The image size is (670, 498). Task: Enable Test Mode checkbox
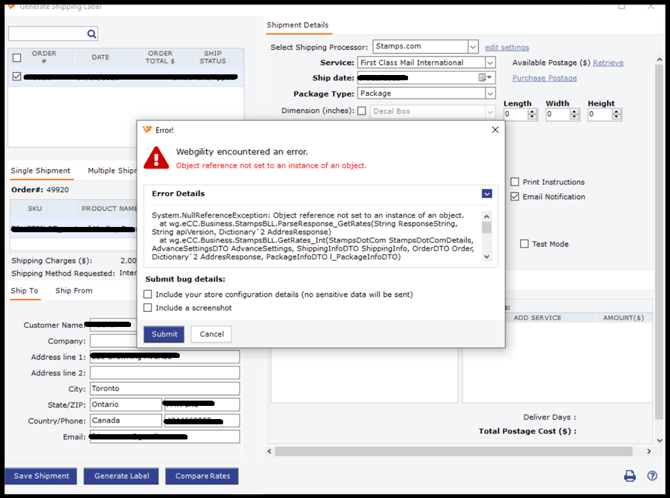[x=524, y=244]
